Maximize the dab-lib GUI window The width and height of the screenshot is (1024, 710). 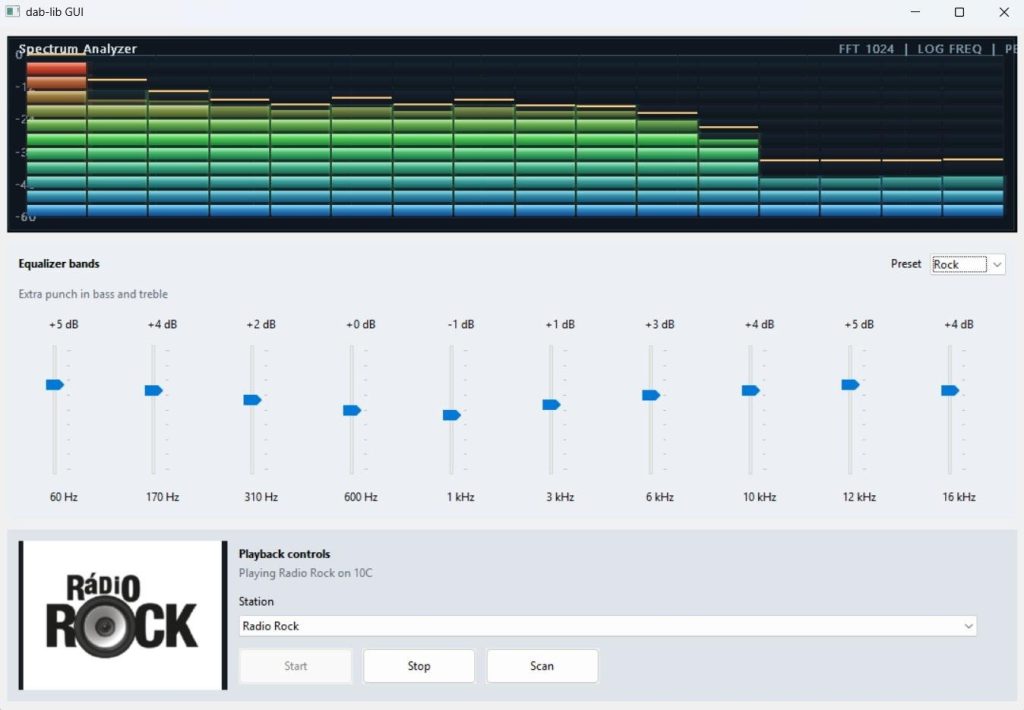pos(959,12)
